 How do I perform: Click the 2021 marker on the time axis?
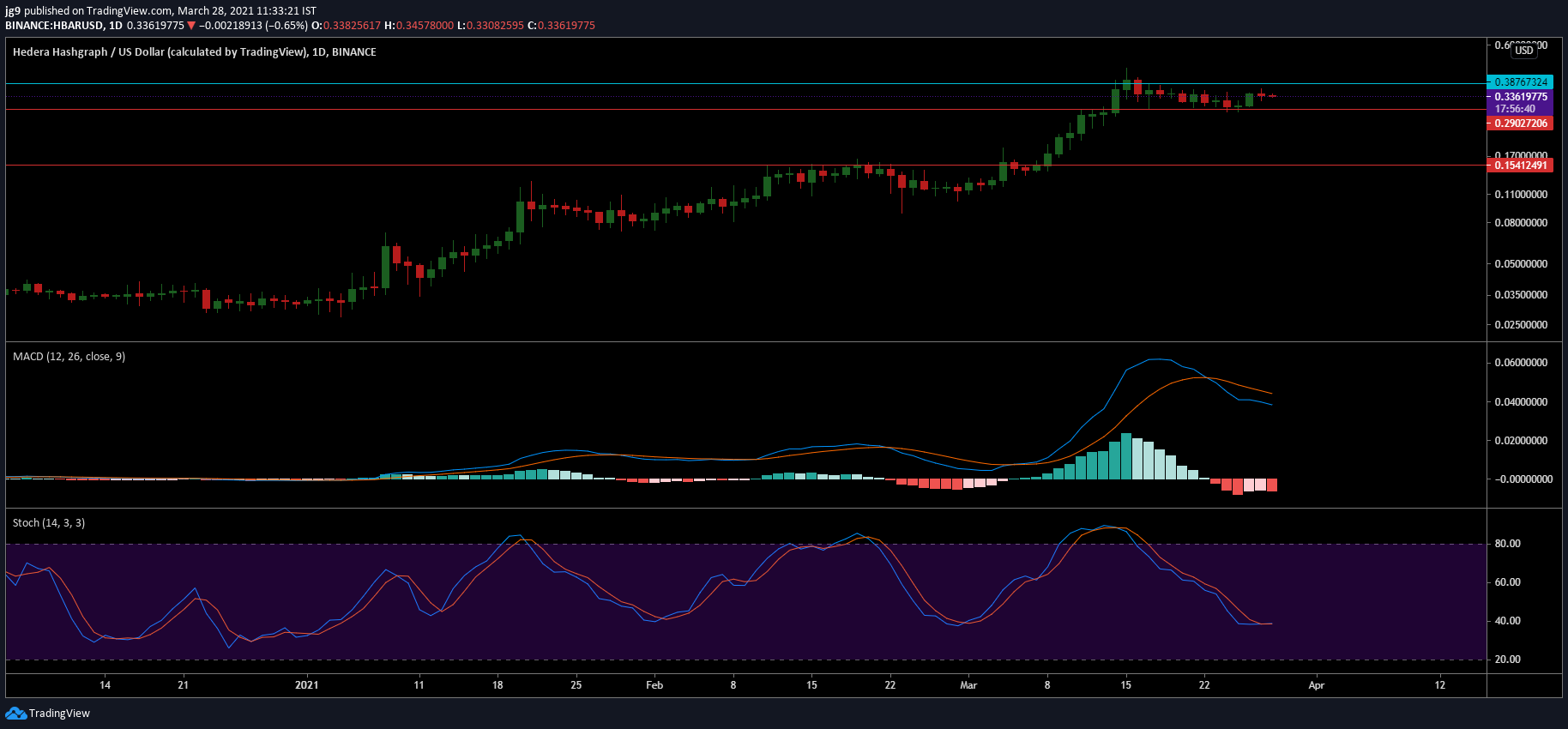(x=306, y=685)
